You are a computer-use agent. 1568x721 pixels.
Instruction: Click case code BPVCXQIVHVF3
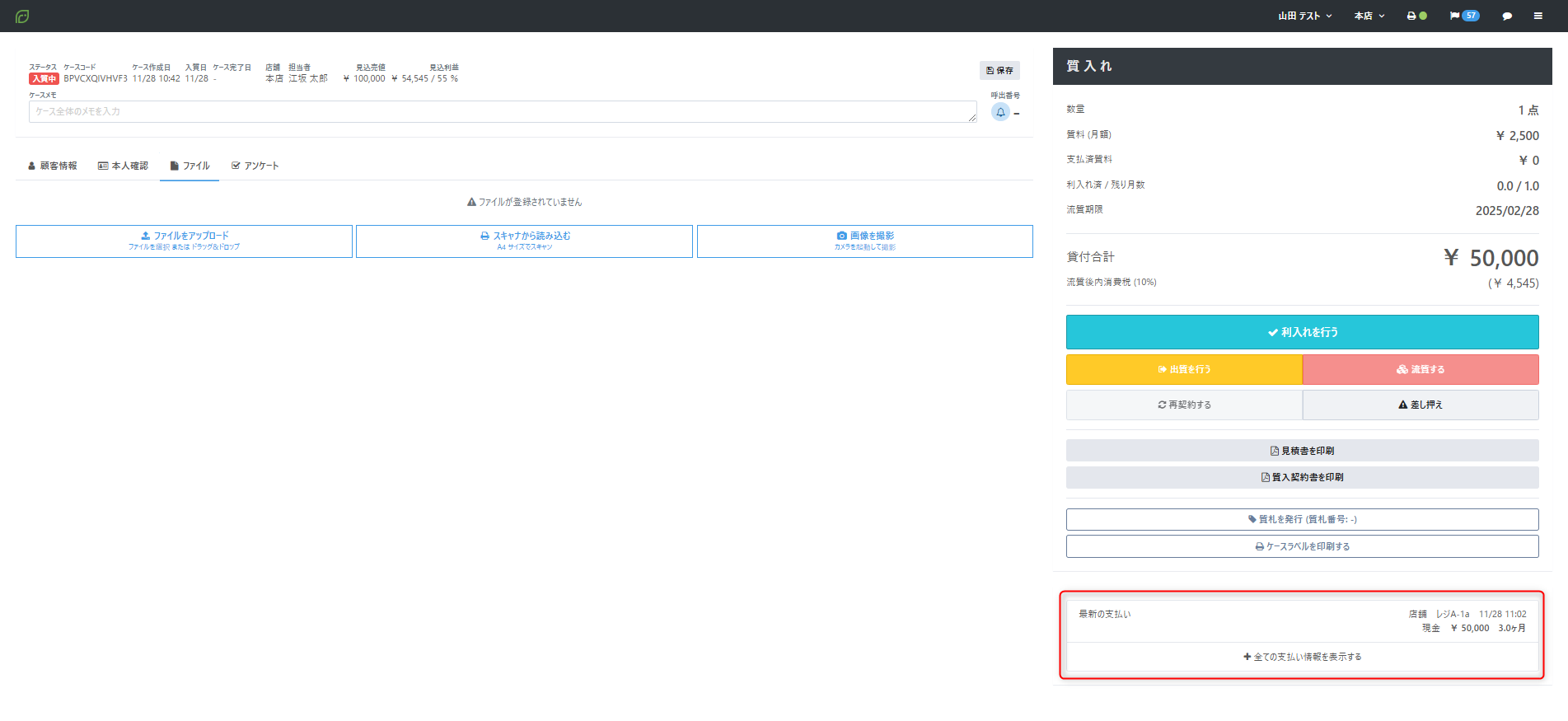[x=96, y=79]
